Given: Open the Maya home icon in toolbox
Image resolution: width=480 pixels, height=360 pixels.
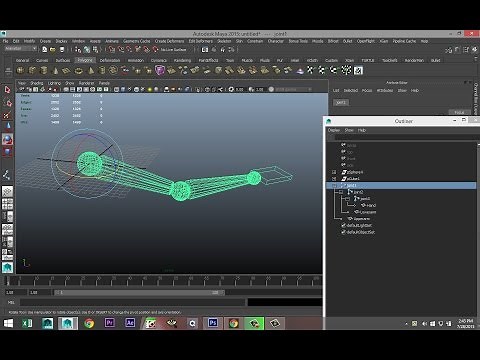Looking at the screenshot, I should click(x=7, y=267).
